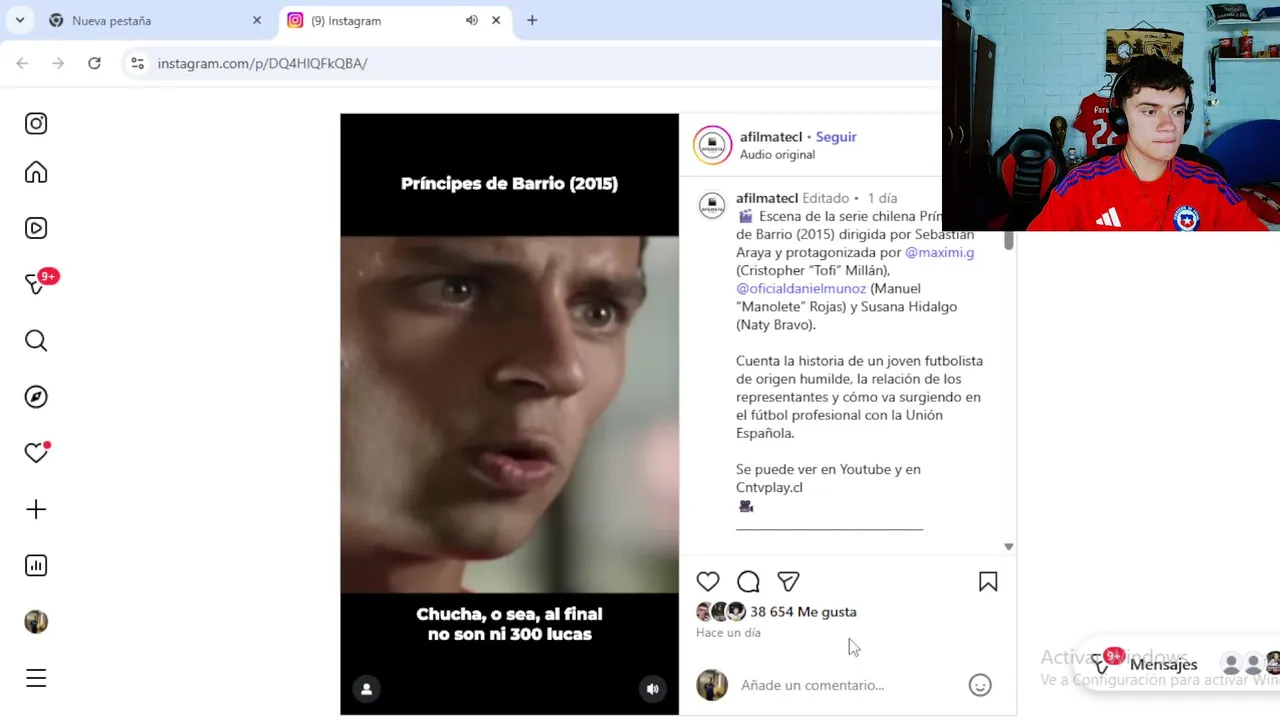Open the comment bubble icon under the post
The height and width of the screenshot is (720, 1280).
coord(748,582)
